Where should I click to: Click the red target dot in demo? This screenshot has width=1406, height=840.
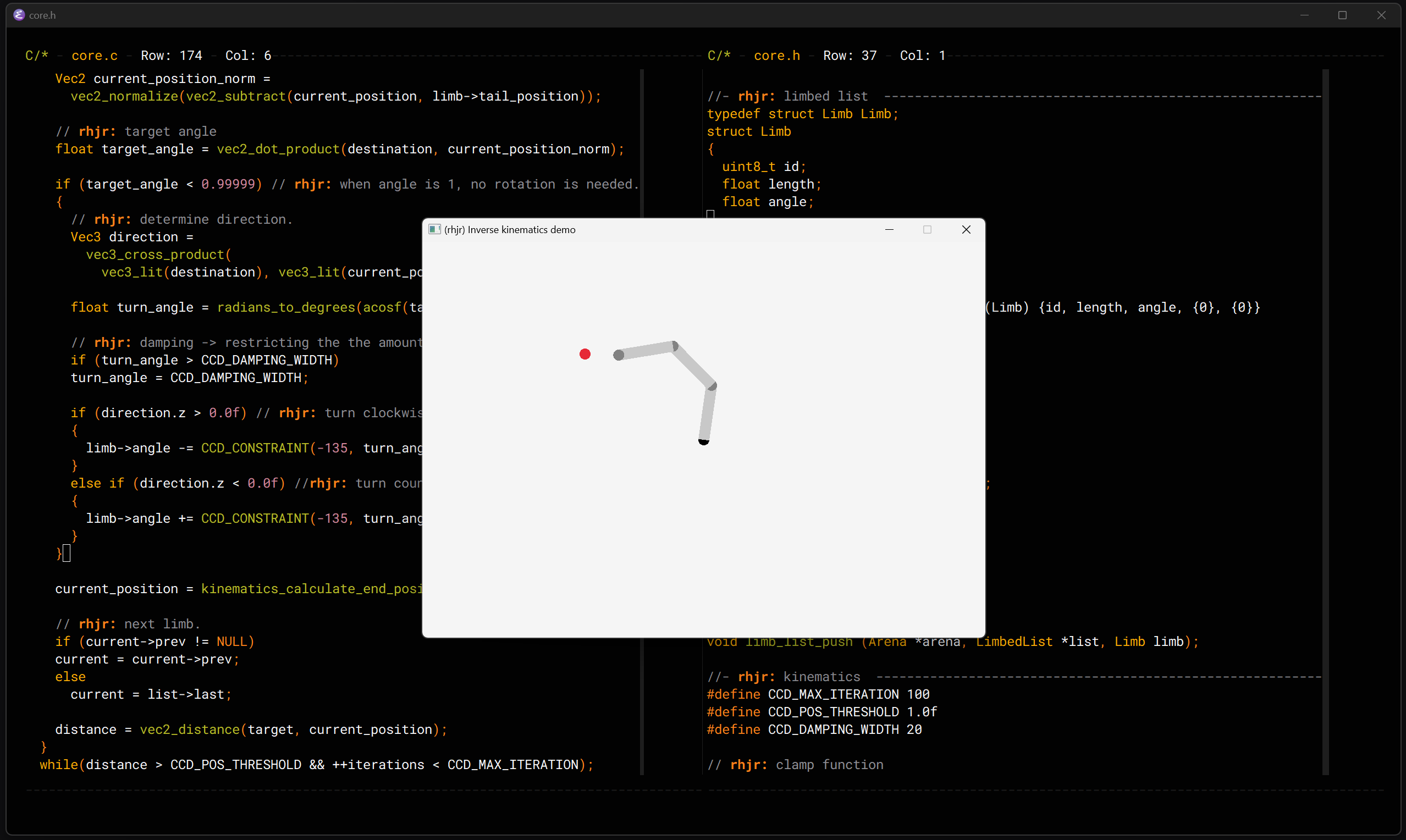[585, 355]
